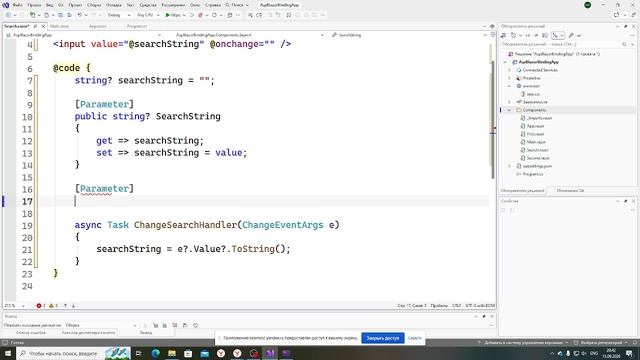Open the AspBlazorBindingApp project navigation dropdown
The height and width of the screenshot is (360, 640).
(84, 35)
